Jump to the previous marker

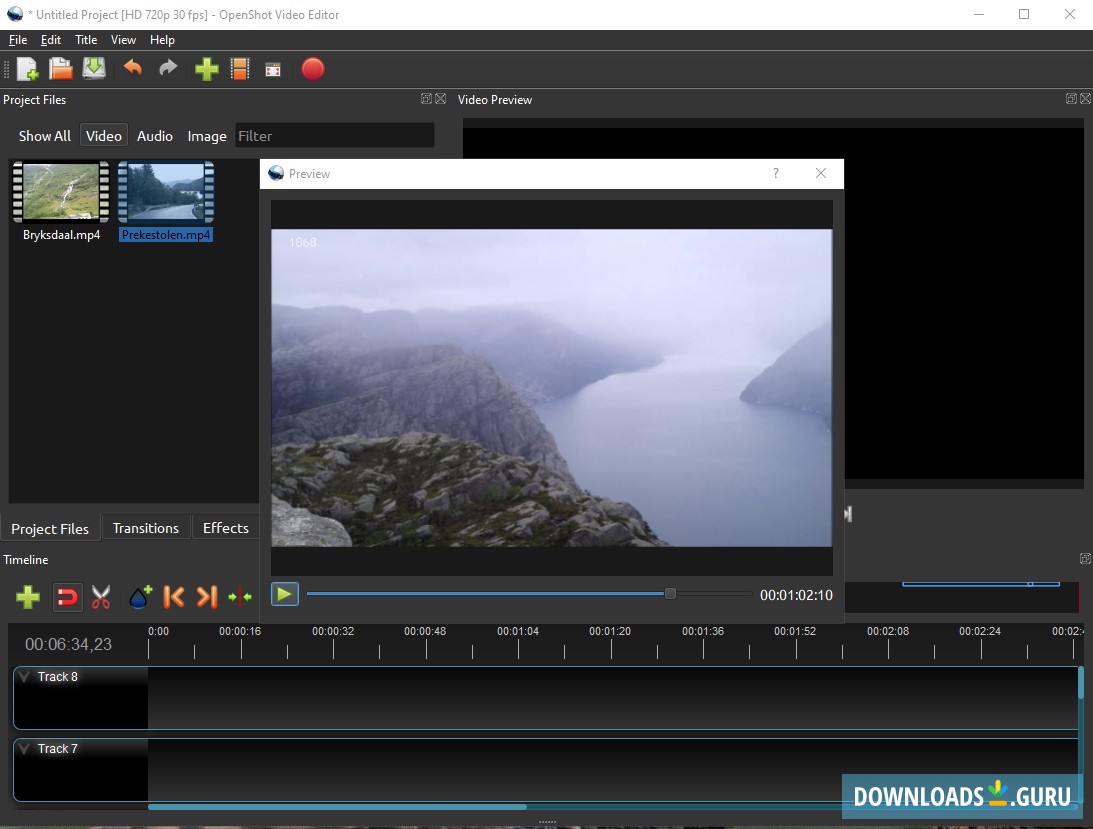[x=172, y=596]
